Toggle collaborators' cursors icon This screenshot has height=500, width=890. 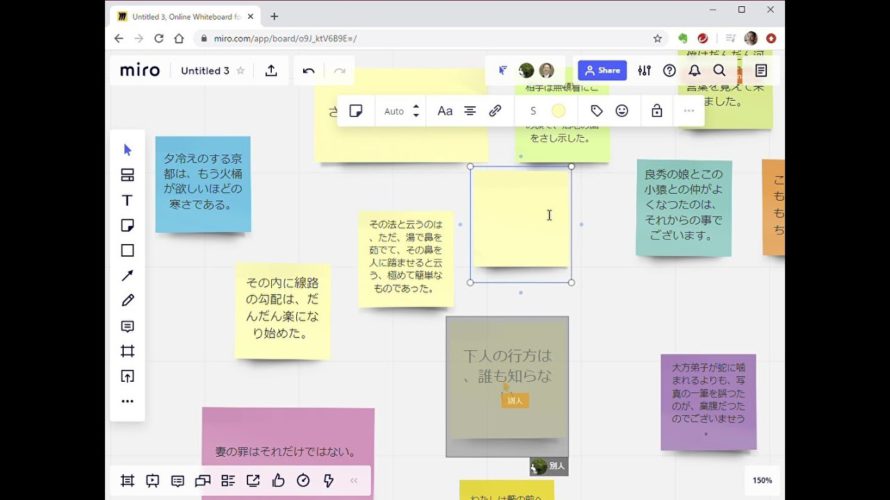502,70
